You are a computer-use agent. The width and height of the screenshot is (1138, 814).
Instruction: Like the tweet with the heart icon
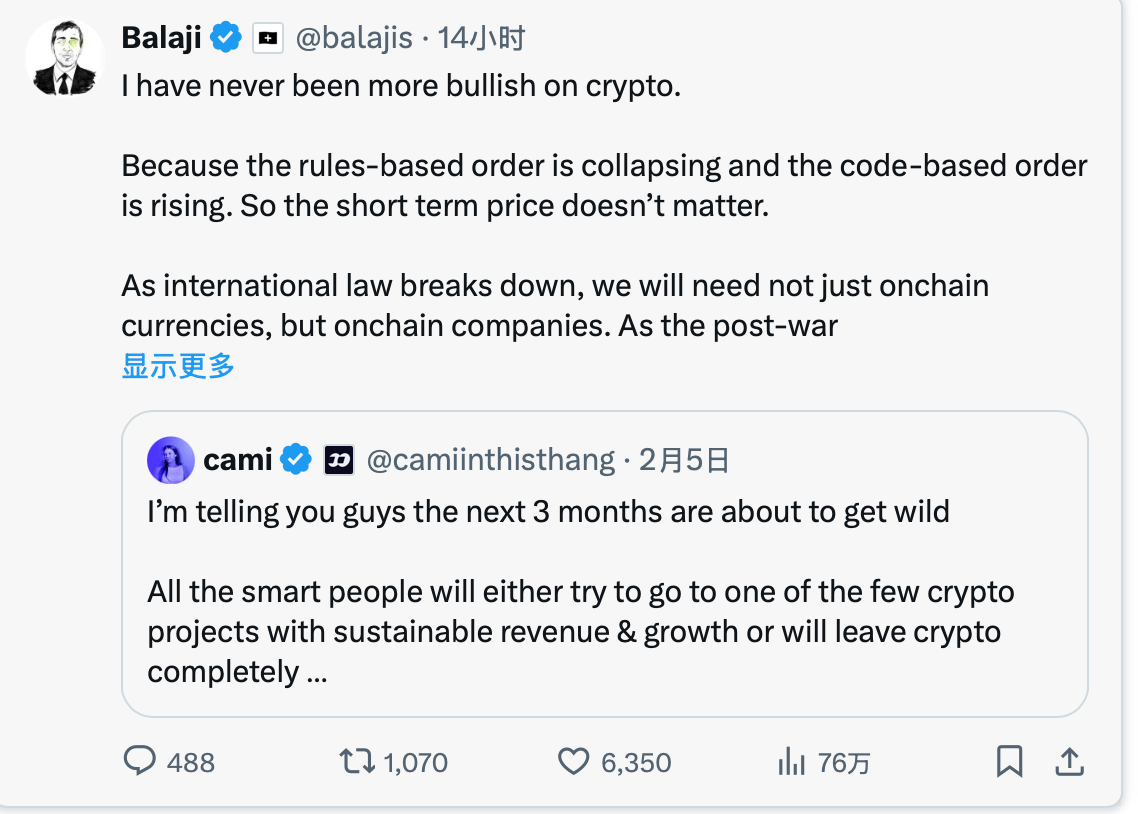574,762
